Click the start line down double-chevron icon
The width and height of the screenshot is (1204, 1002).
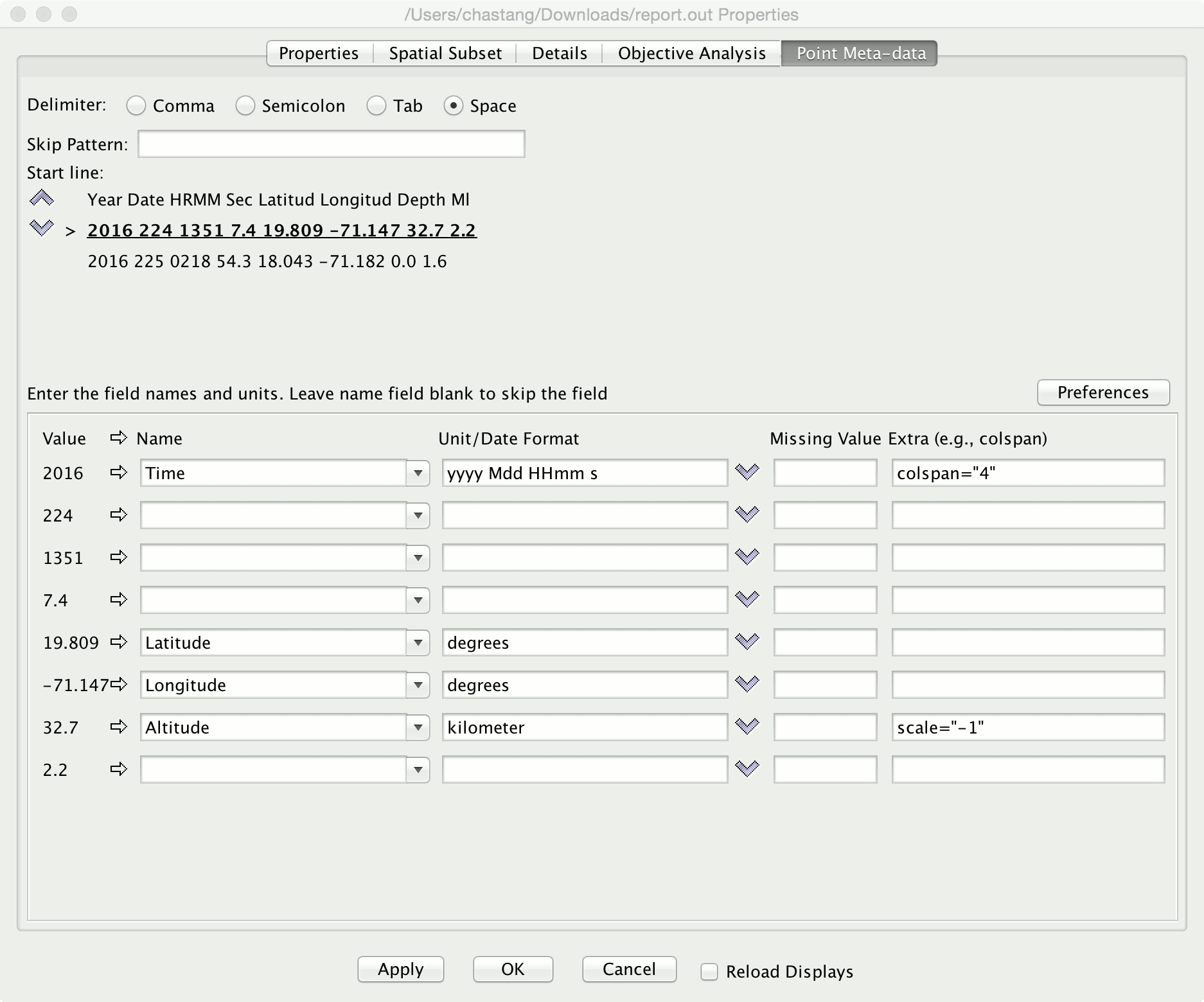(x=42, y=228)
